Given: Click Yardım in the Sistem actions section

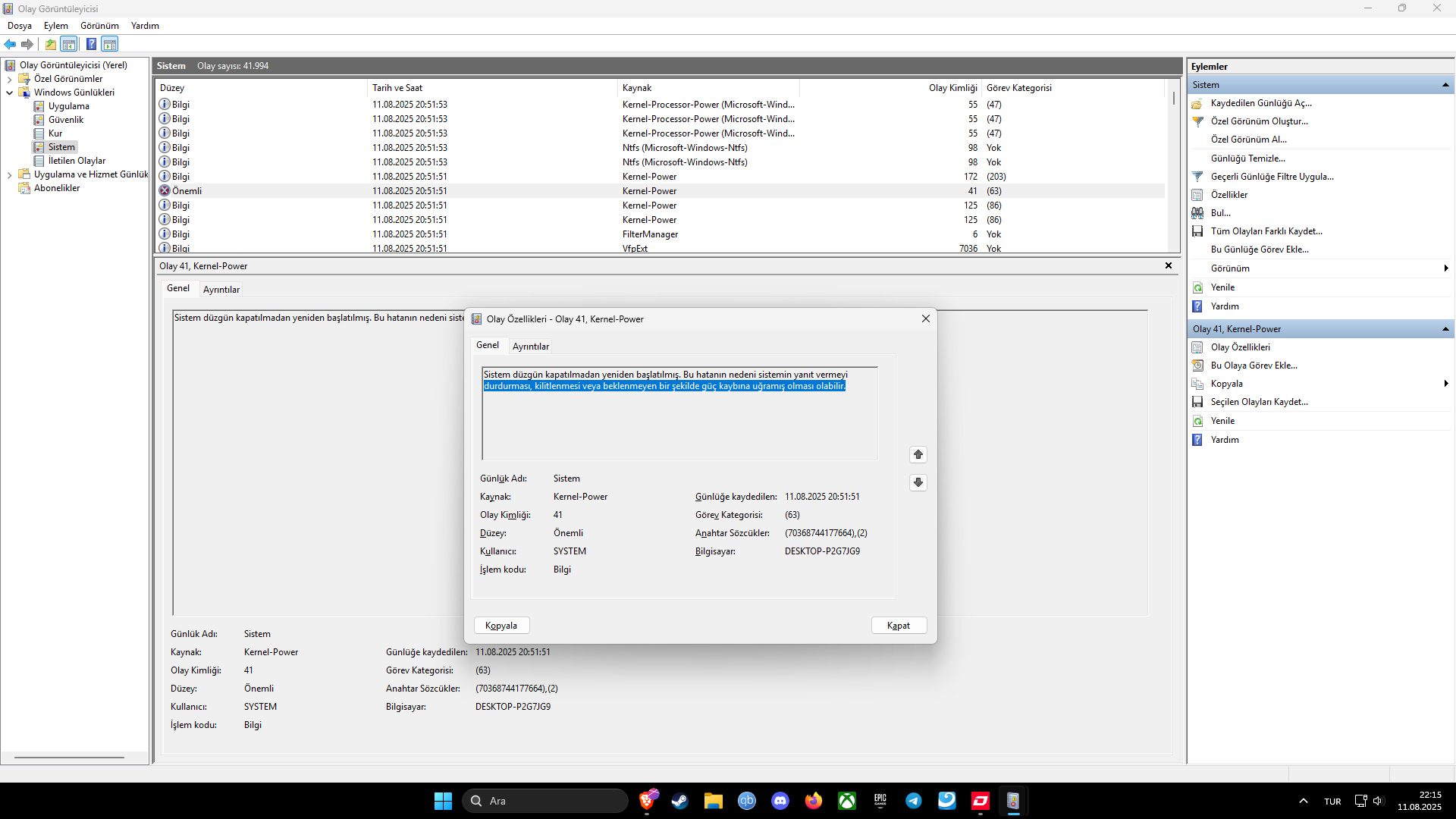Looking at the screenshot, I should 1225,306.
